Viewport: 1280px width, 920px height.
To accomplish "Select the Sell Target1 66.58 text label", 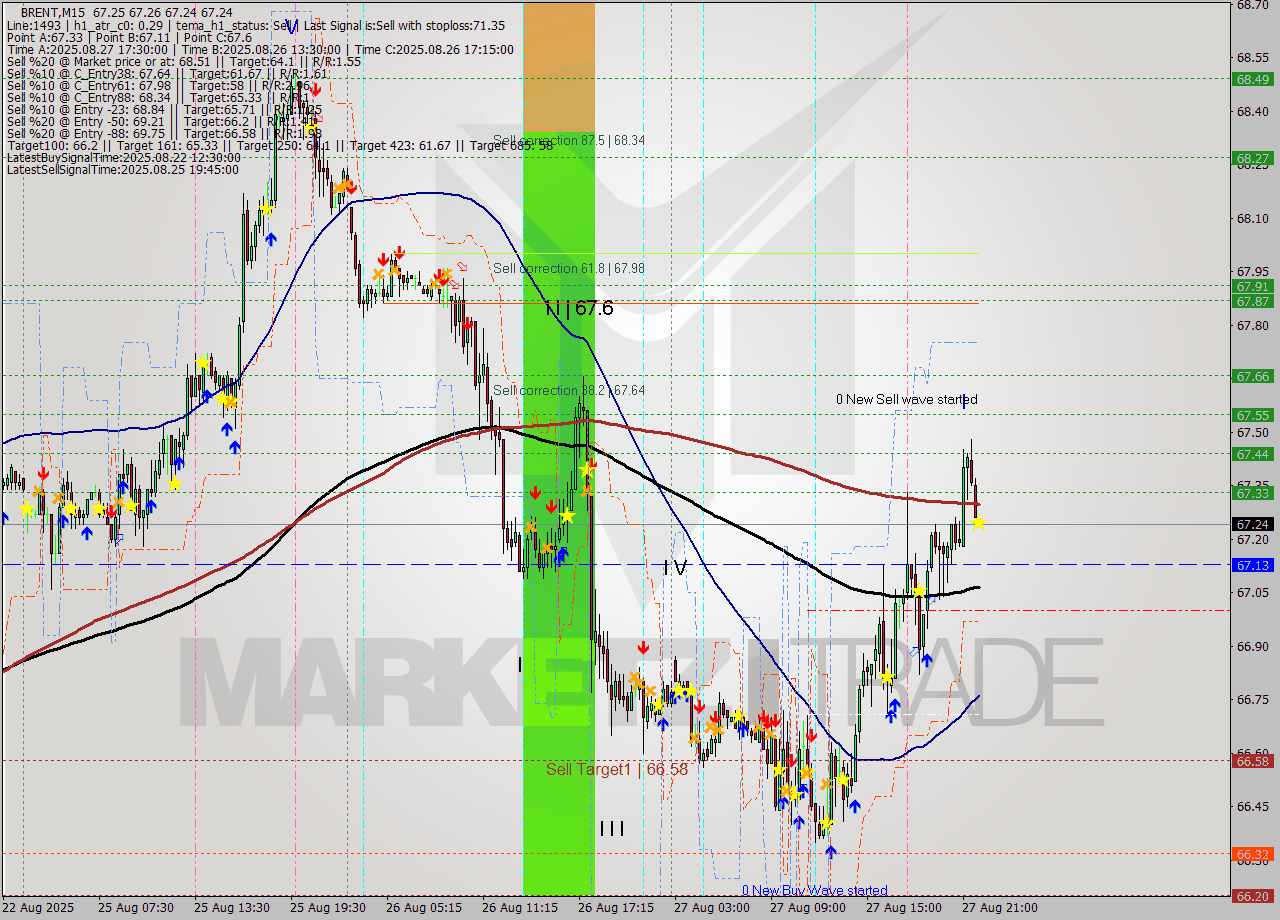I will point(616,770).
